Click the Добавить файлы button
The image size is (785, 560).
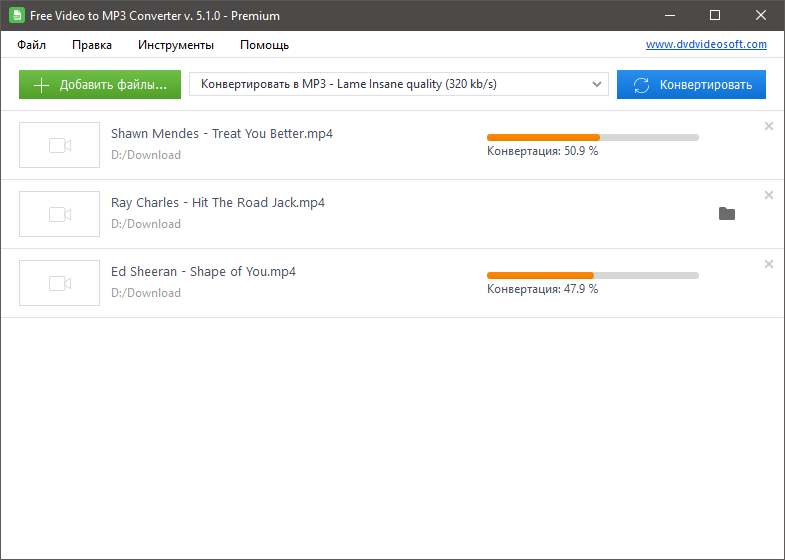point(100,85)
